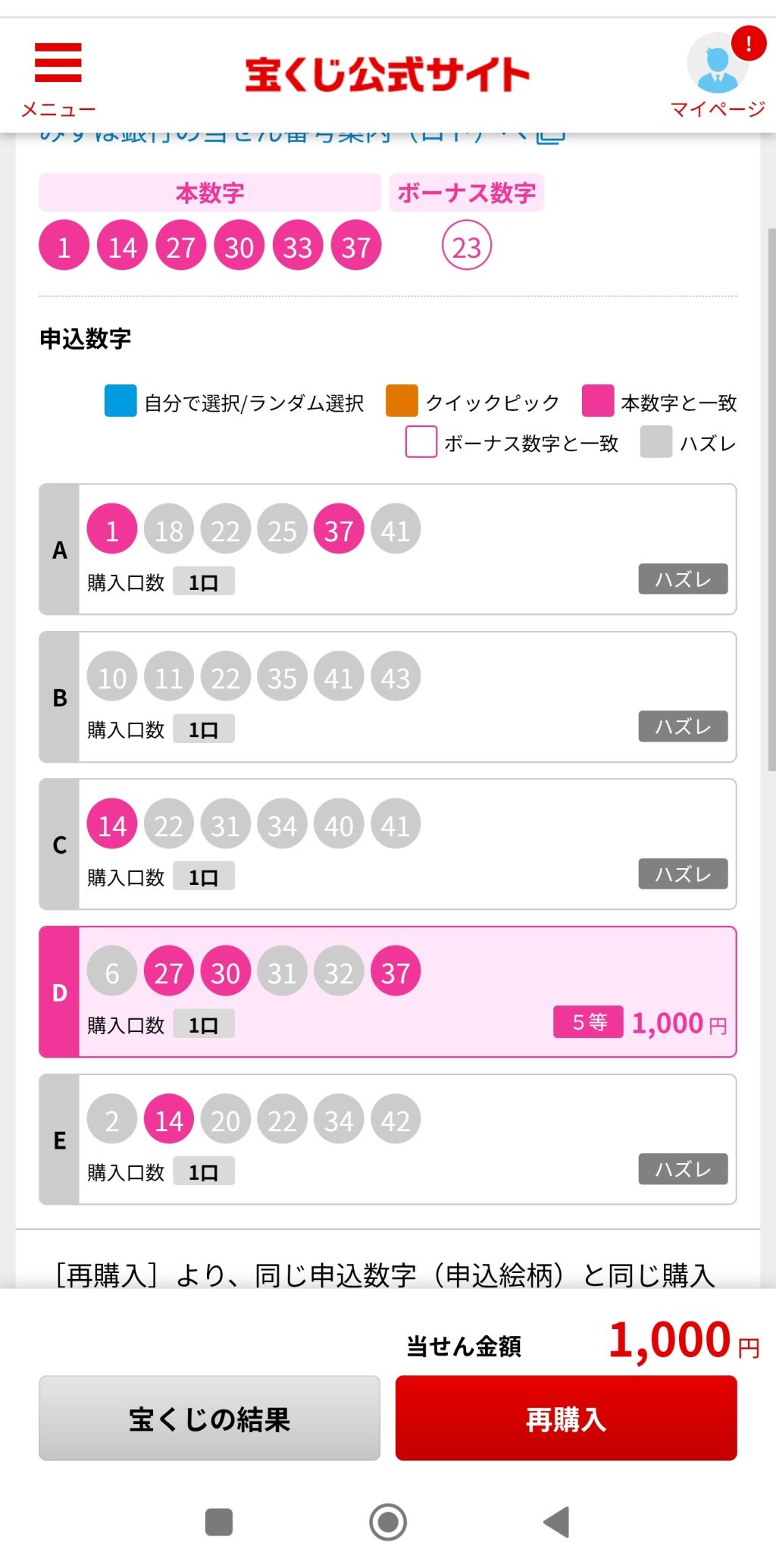Tap the Android recent apps square

point(219,1522)
